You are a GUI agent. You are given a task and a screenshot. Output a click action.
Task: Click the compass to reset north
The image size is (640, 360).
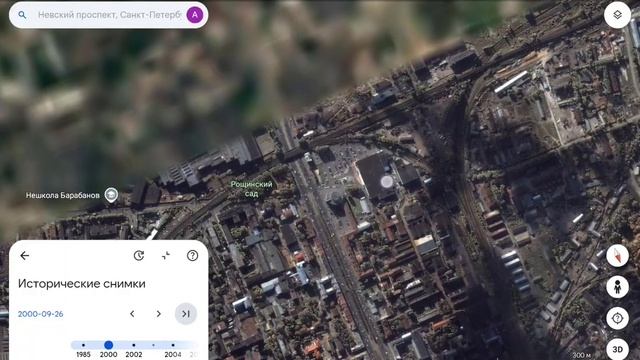click(617, 256)
